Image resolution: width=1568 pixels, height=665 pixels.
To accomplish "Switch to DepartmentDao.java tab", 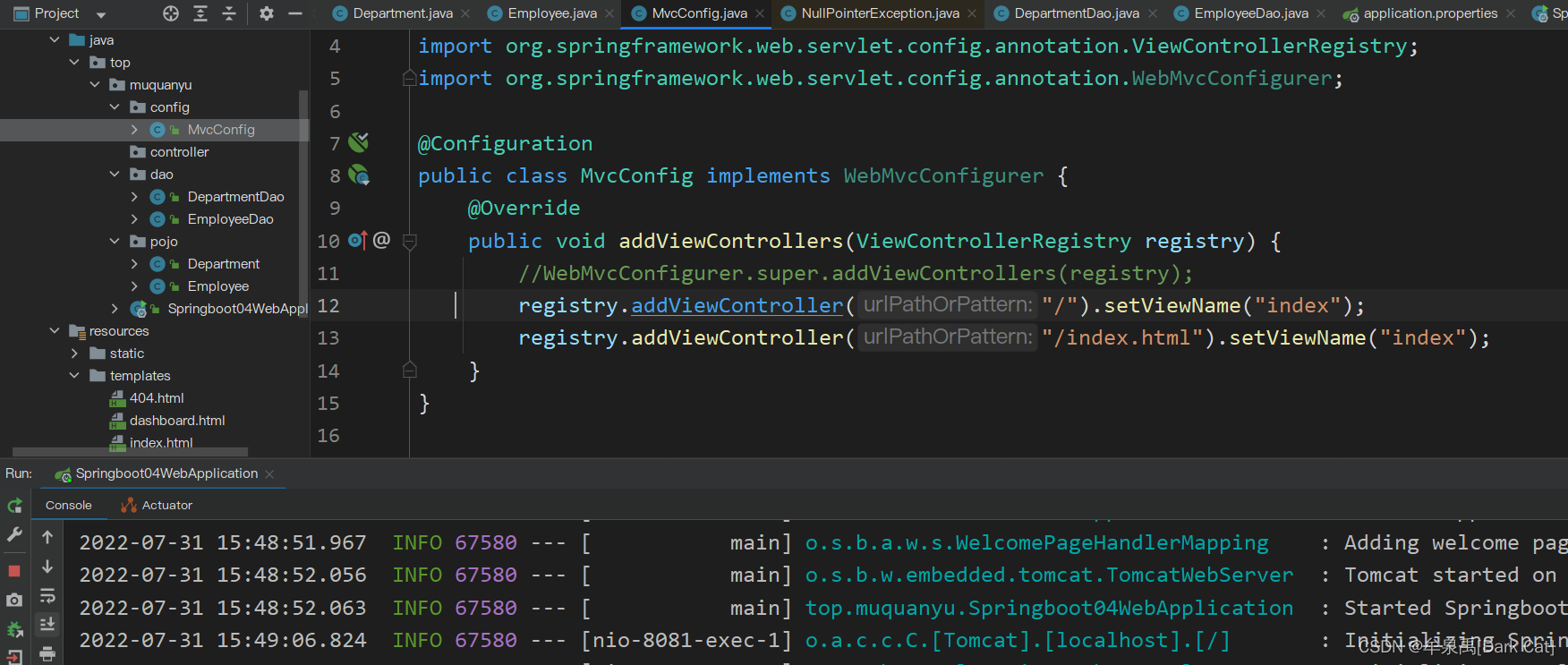I will click(1077, 13).
